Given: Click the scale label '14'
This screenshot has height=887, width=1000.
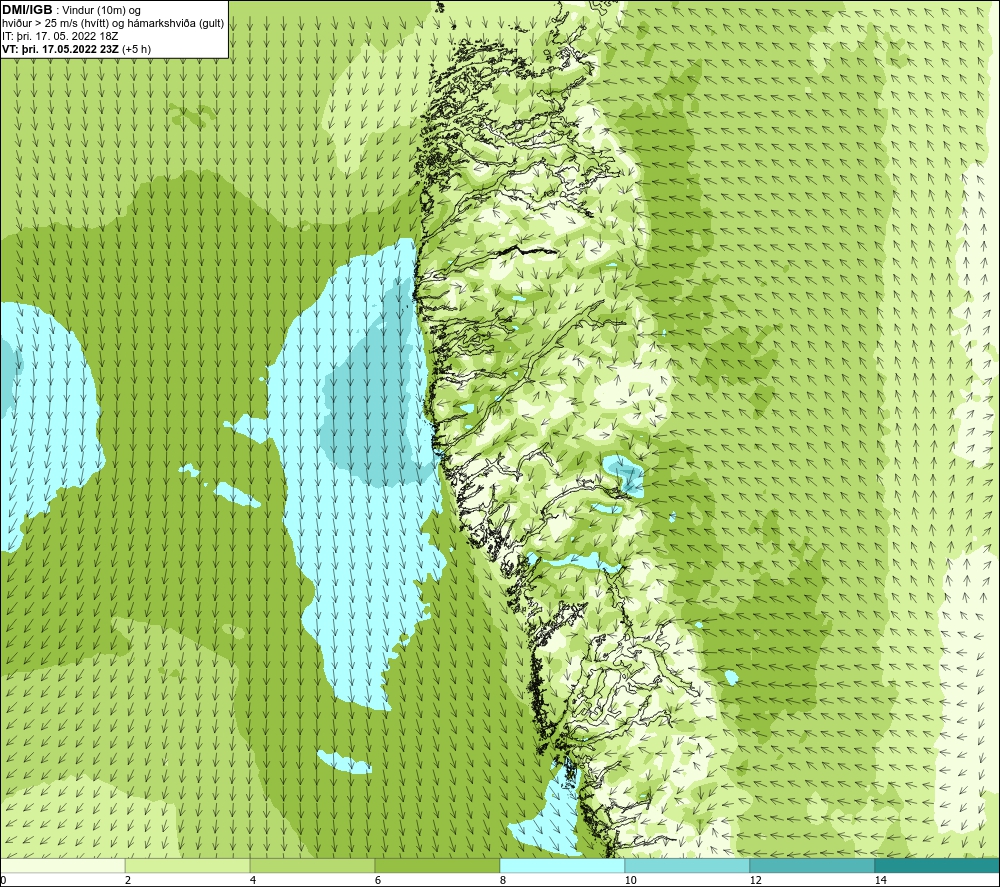Looking at the screenshot, I should (880, 880).
